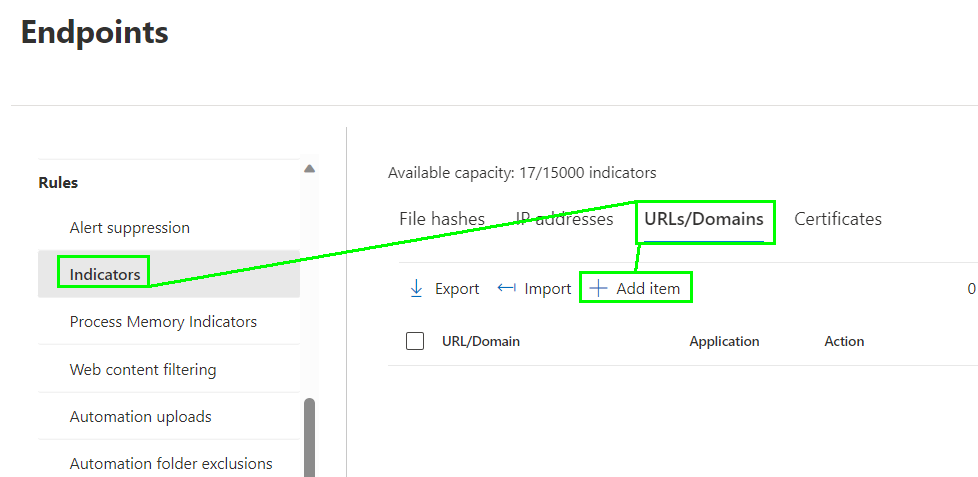978x477 pixels.
Task: Open the Automation uploads page
Action: 140,417
